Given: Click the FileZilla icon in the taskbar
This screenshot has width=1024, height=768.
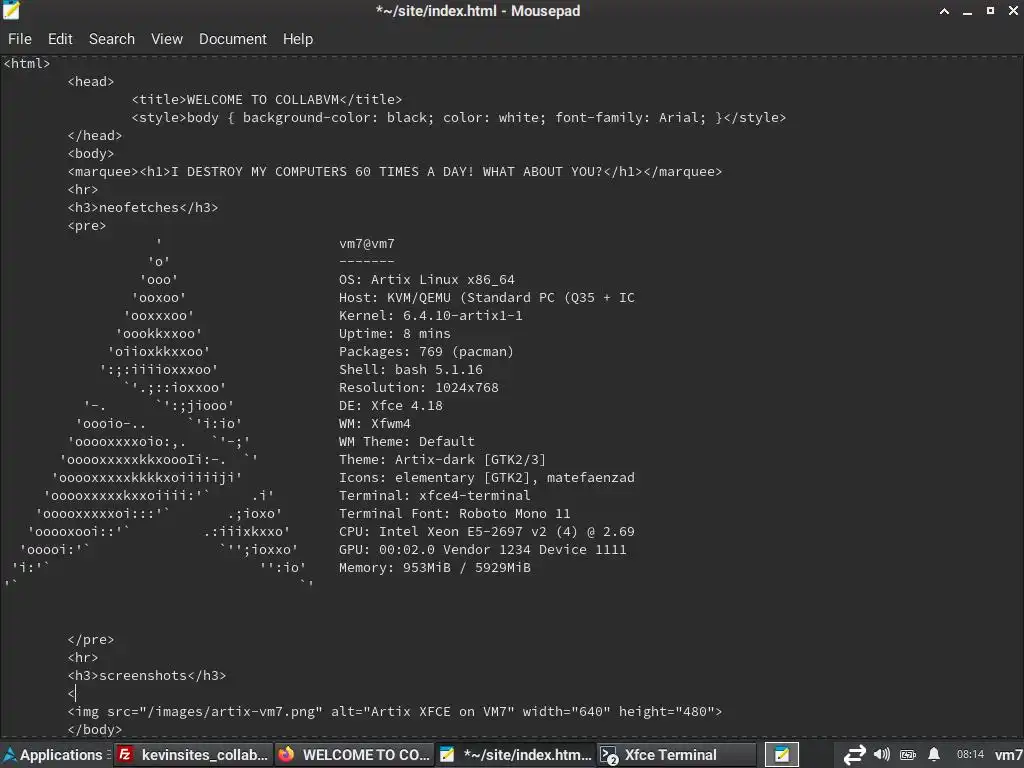Looking at the screenshot, I should point(125,755).
